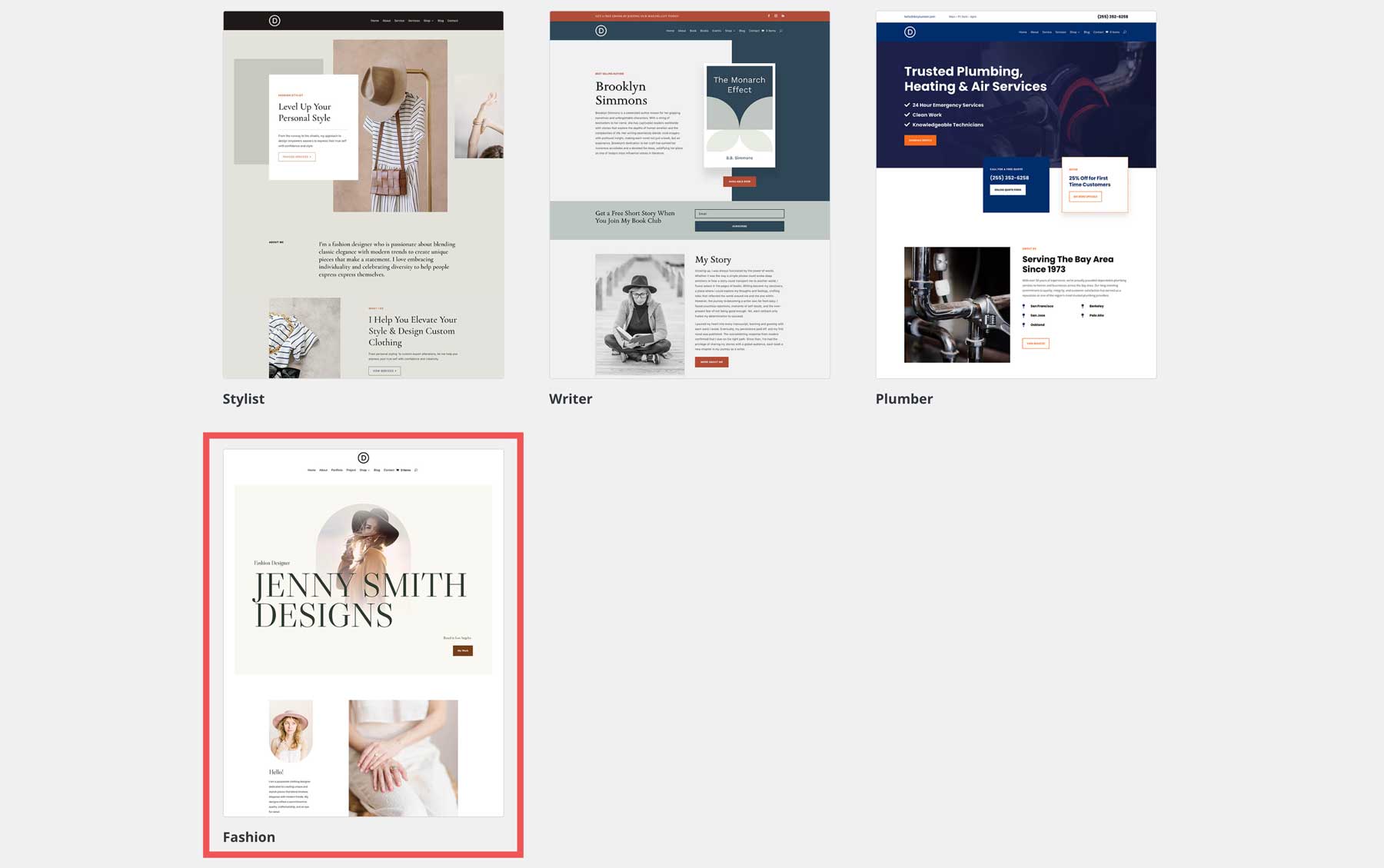
Task: Click the cart icon in the Writer navbar
Action: click(763, 31)
